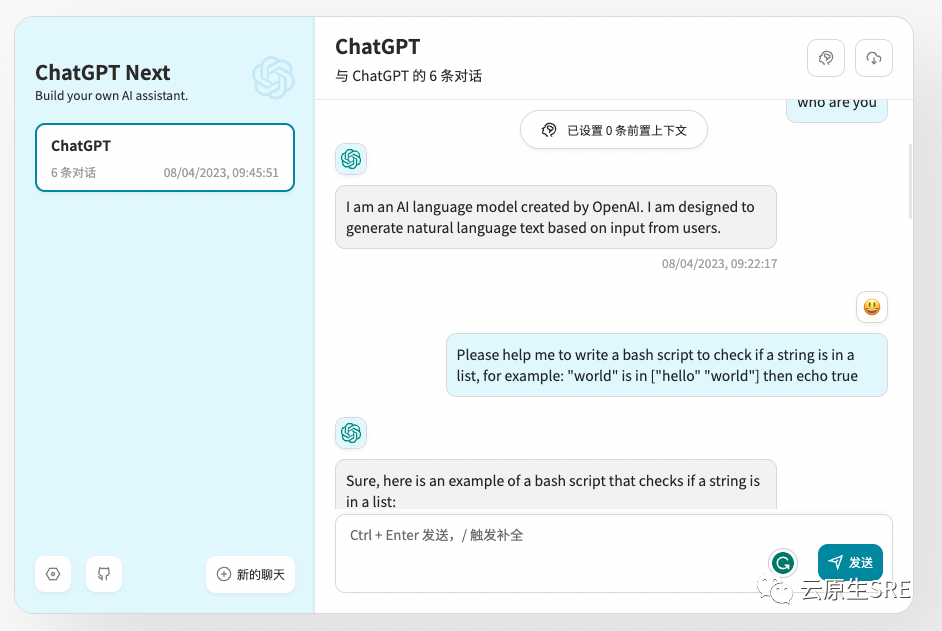
Task: Open settings via the hexagon gear icon
Action: 53,575
